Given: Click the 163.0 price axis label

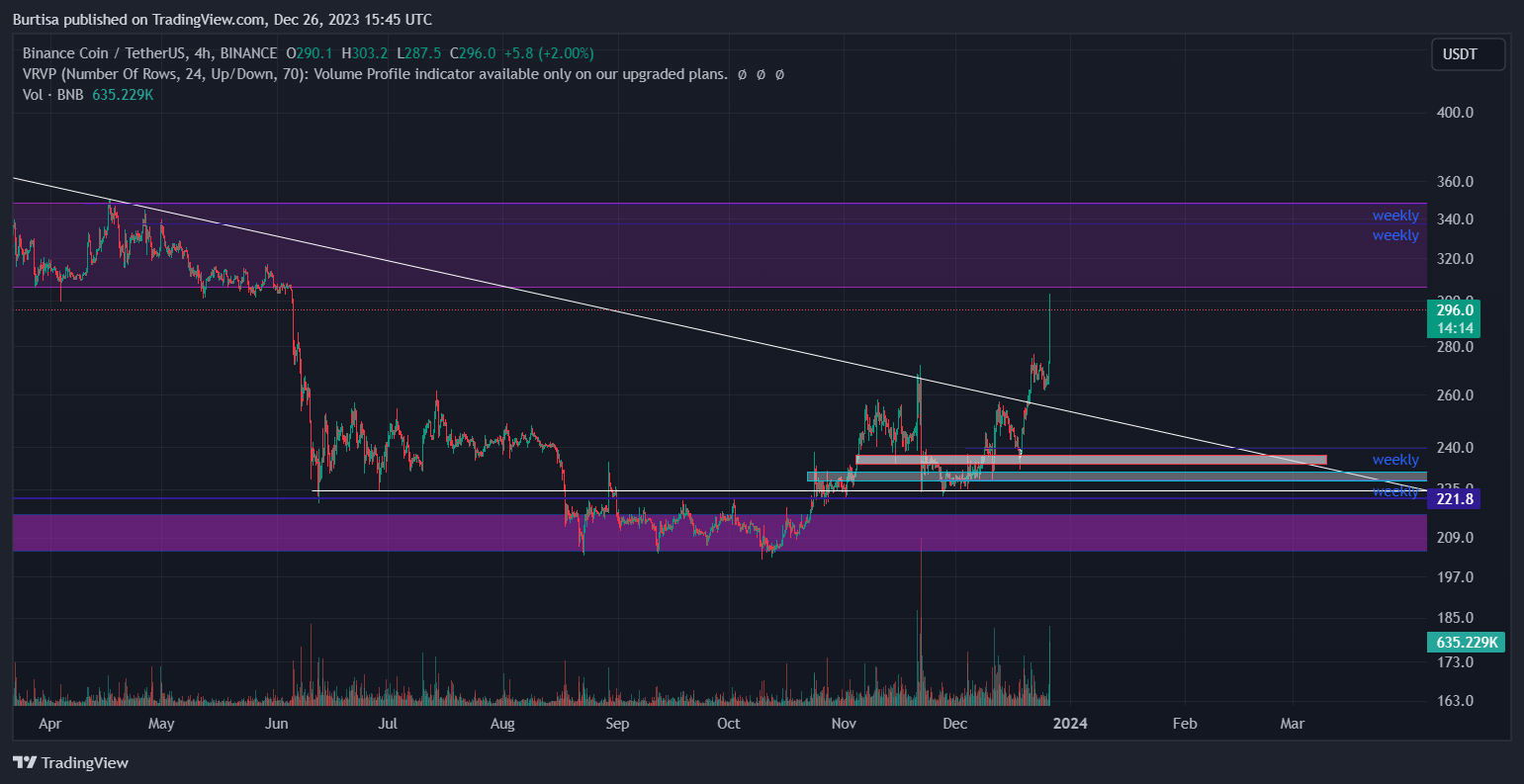Looking at the screenshot, I should pyautogui.click(x=1455, y=701).
